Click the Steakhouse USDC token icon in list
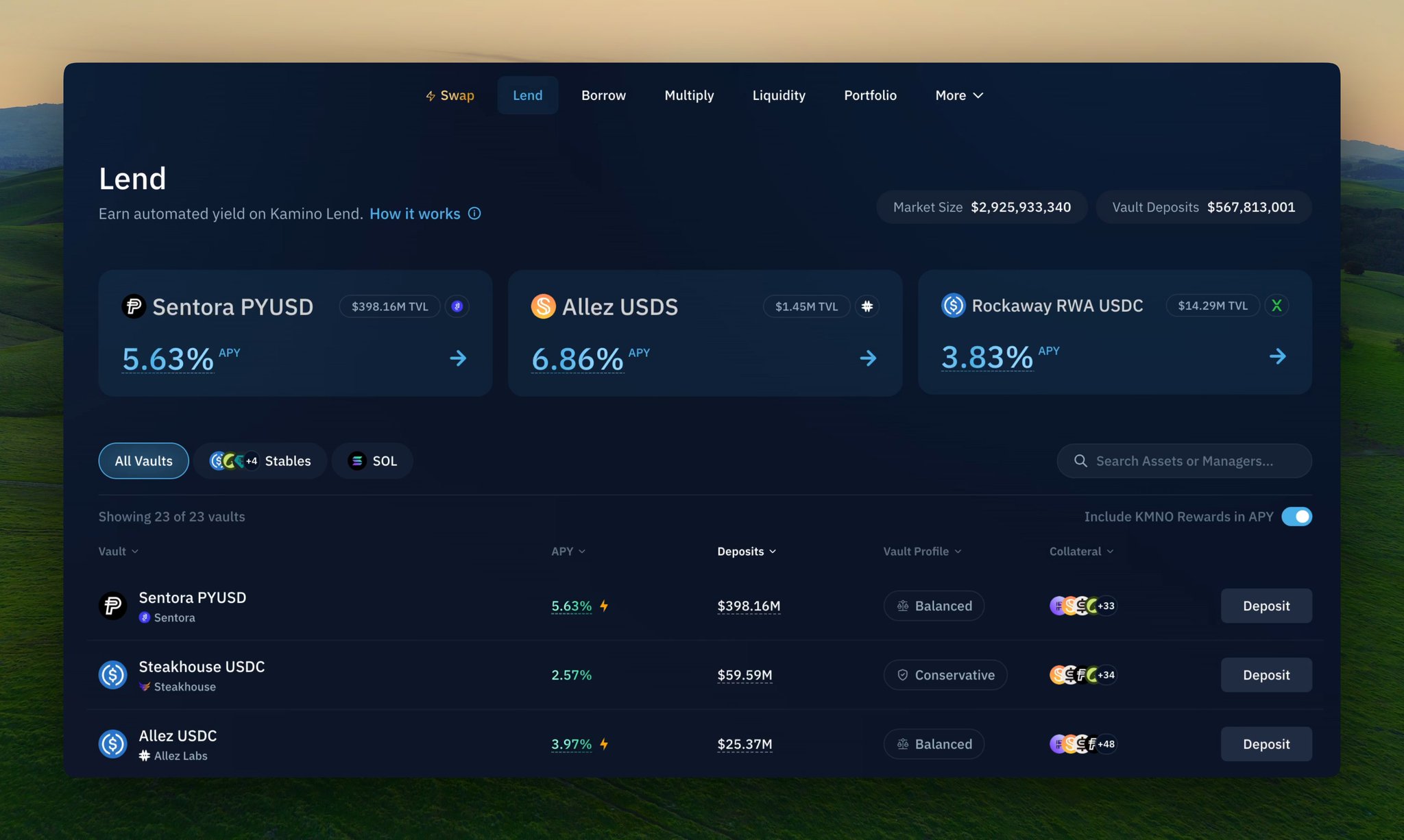Image resolution: width=1404 pixels, height=840 pixels. [113, 675]
